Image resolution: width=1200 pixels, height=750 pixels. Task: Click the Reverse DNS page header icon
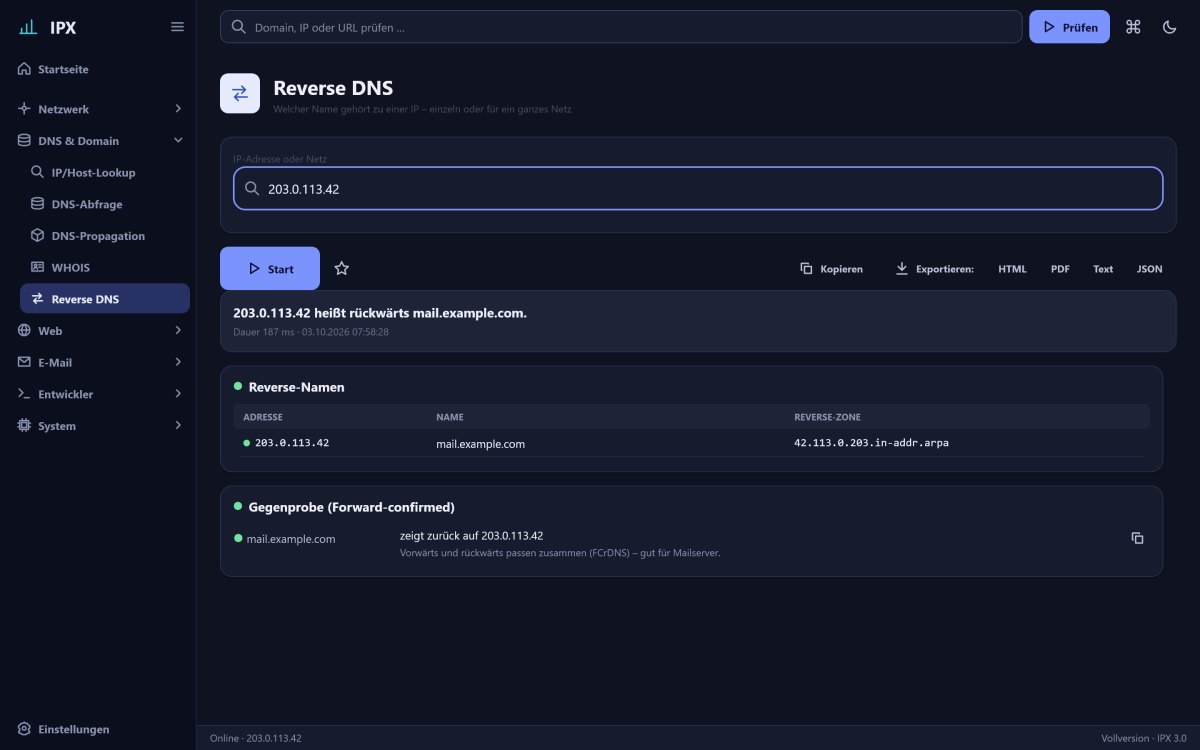(240, 93)
